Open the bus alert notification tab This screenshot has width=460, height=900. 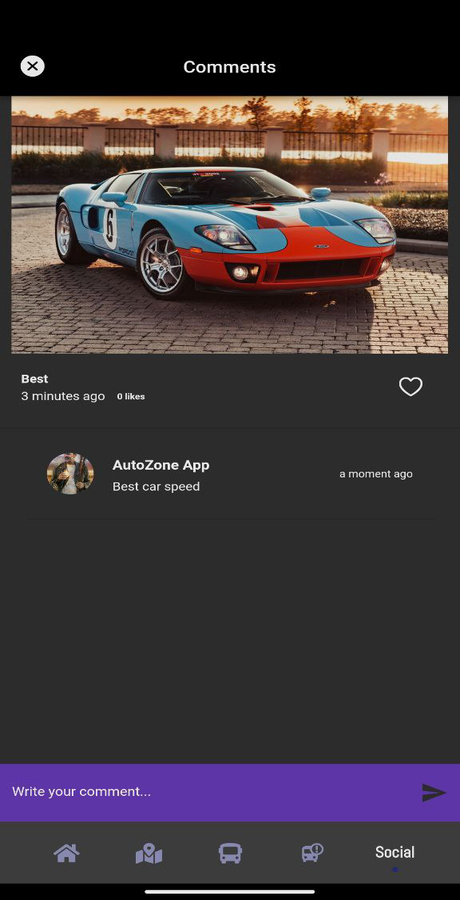coord(312,853)
